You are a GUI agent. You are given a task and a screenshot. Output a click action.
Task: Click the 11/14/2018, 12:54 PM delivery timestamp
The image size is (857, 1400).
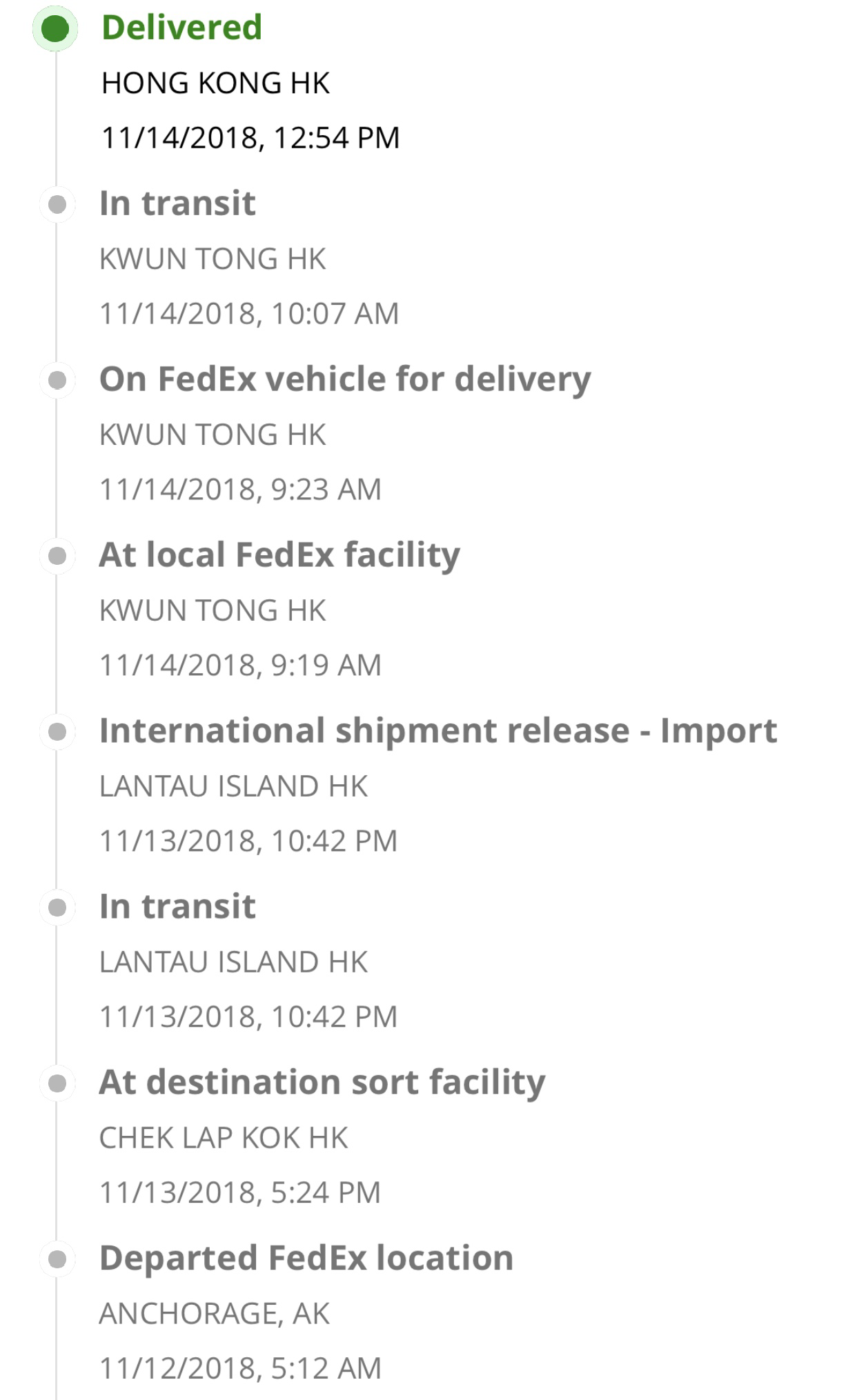point(250,138)
